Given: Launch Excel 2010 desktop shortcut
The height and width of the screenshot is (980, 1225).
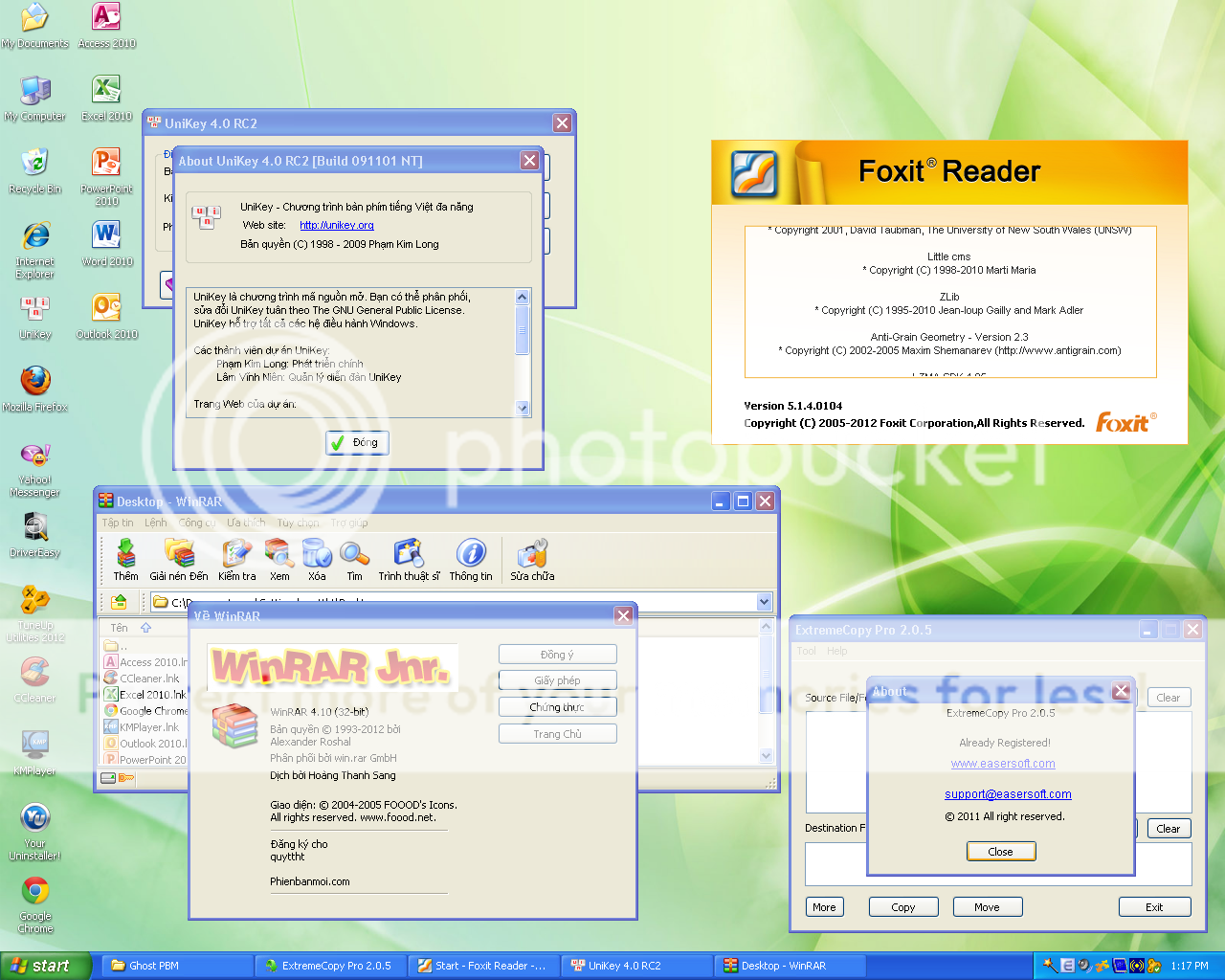Looking at the screenshot, I should coord(106,99).
